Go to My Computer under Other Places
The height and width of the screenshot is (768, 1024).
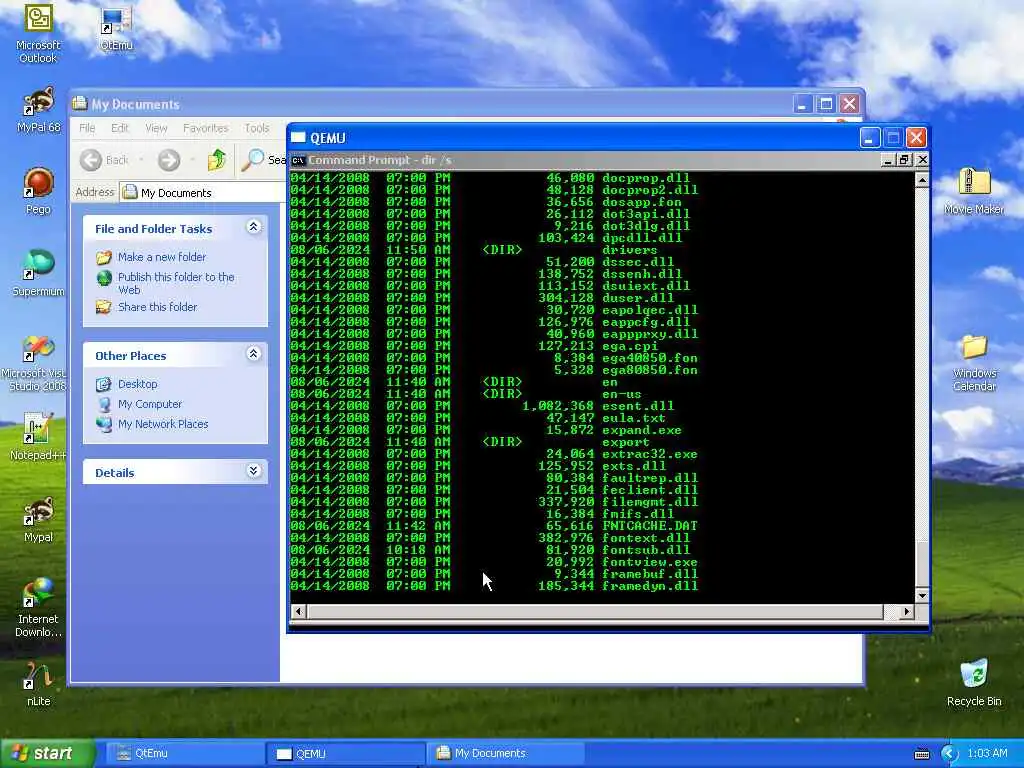pos(150,404)
